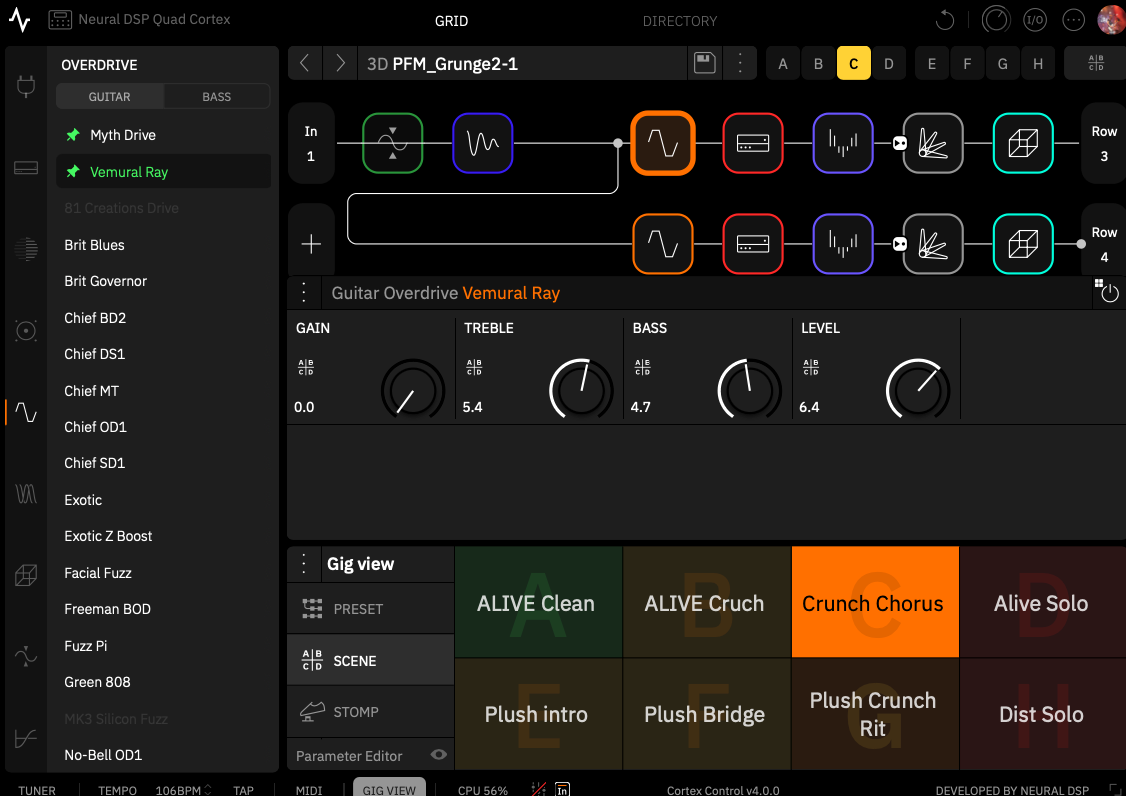Select the purple cab block in row 4

pos(843,244)
